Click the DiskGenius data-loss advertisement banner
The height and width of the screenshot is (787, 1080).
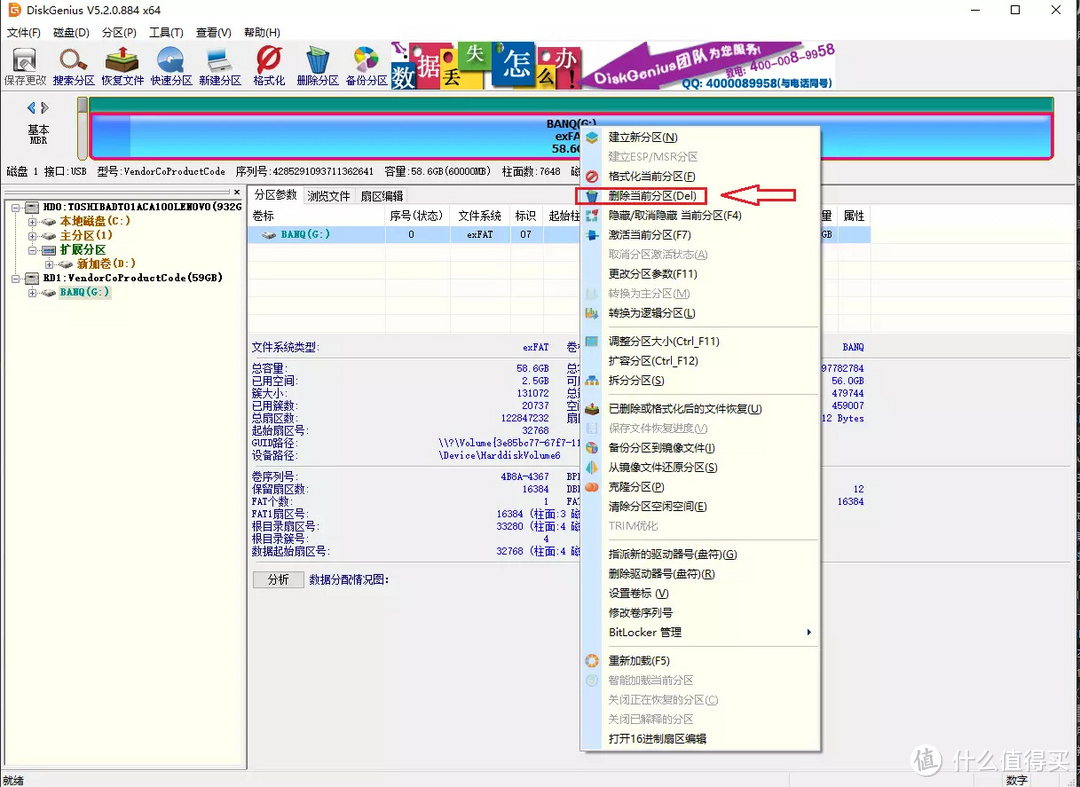[613, 66]
